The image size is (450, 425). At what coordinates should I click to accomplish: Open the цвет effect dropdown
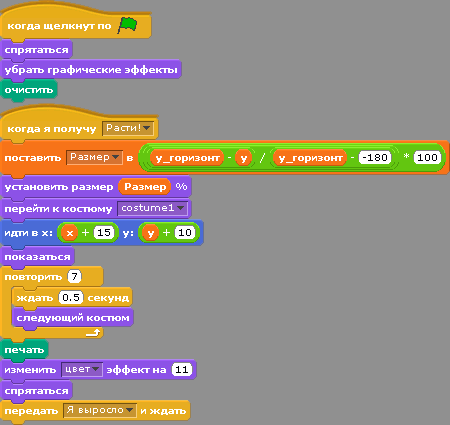[82, 369]
